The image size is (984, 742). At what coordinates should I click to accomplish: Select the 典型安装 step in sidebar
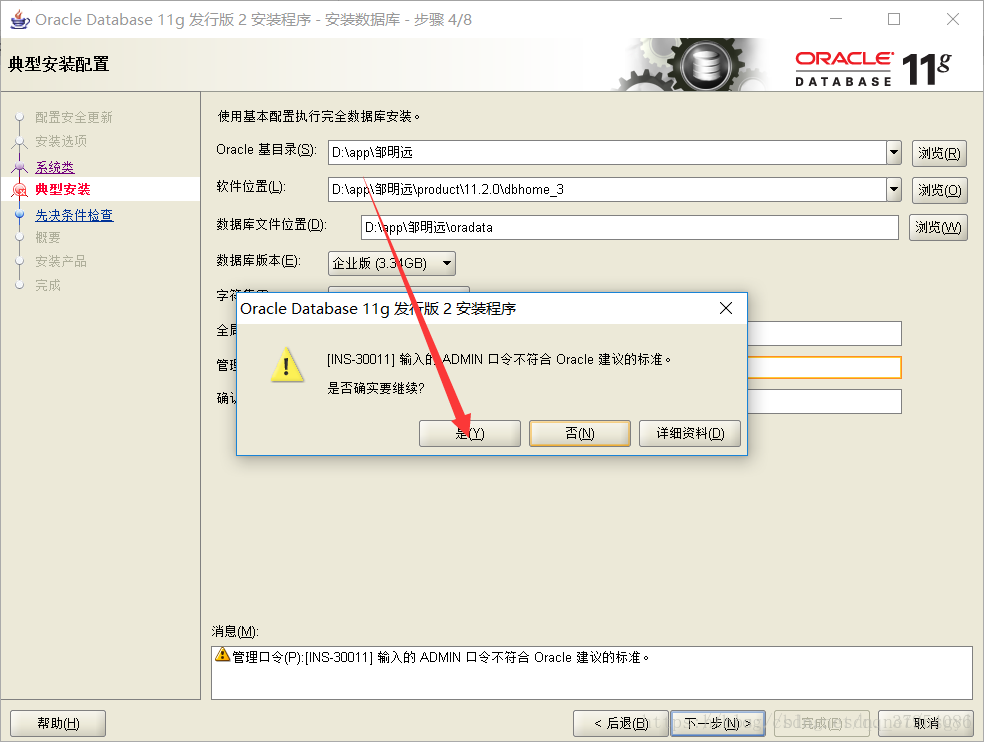coord(63,189)
